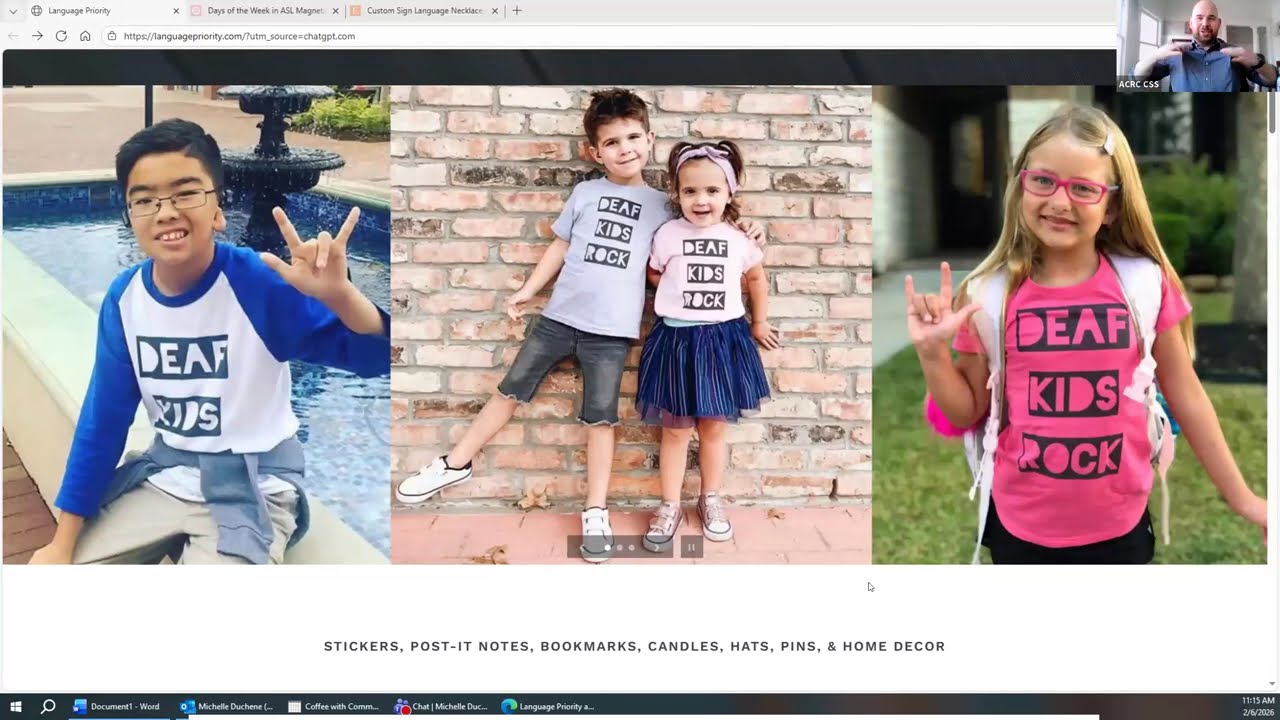Open the Windows Start menu

pos(16,706)
